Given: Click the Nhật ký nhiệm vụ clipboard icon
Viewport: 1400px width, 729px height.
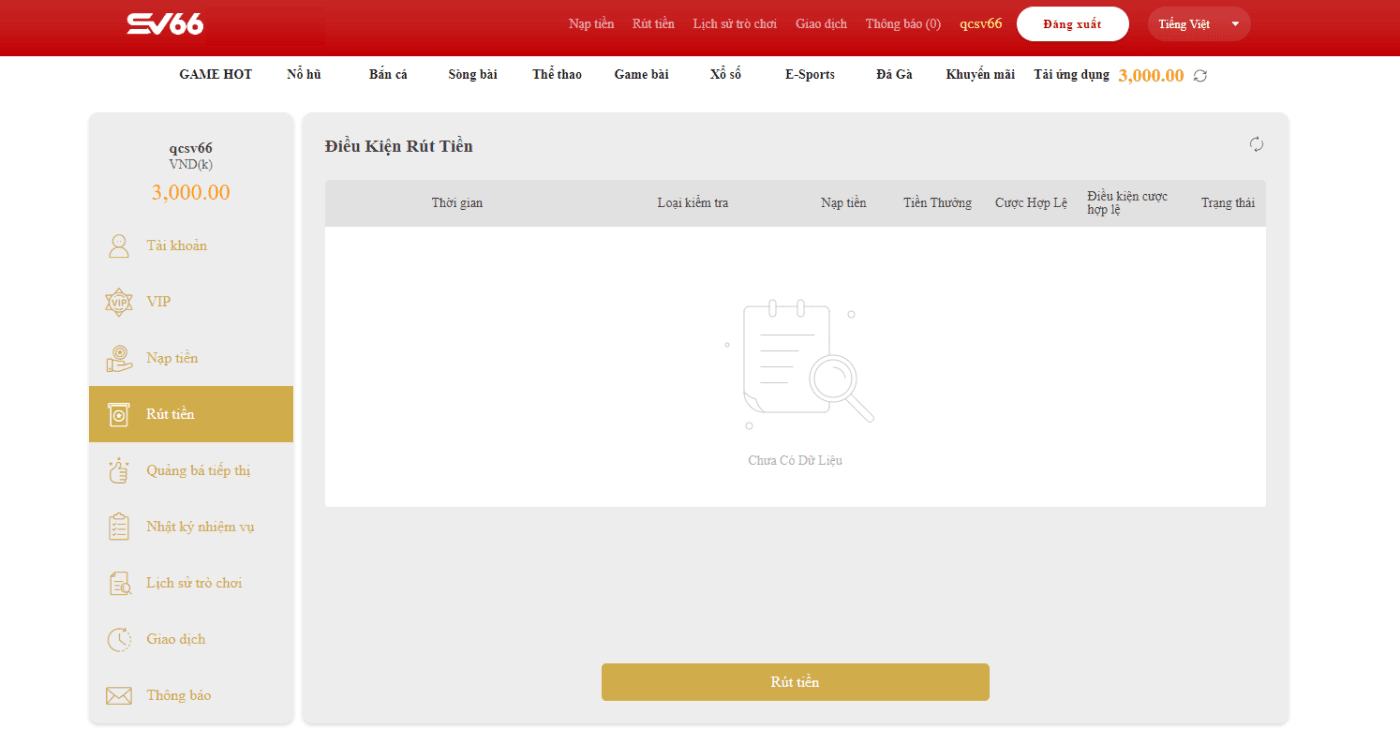Looking at the screenshot, I should (x=119, y=527).
